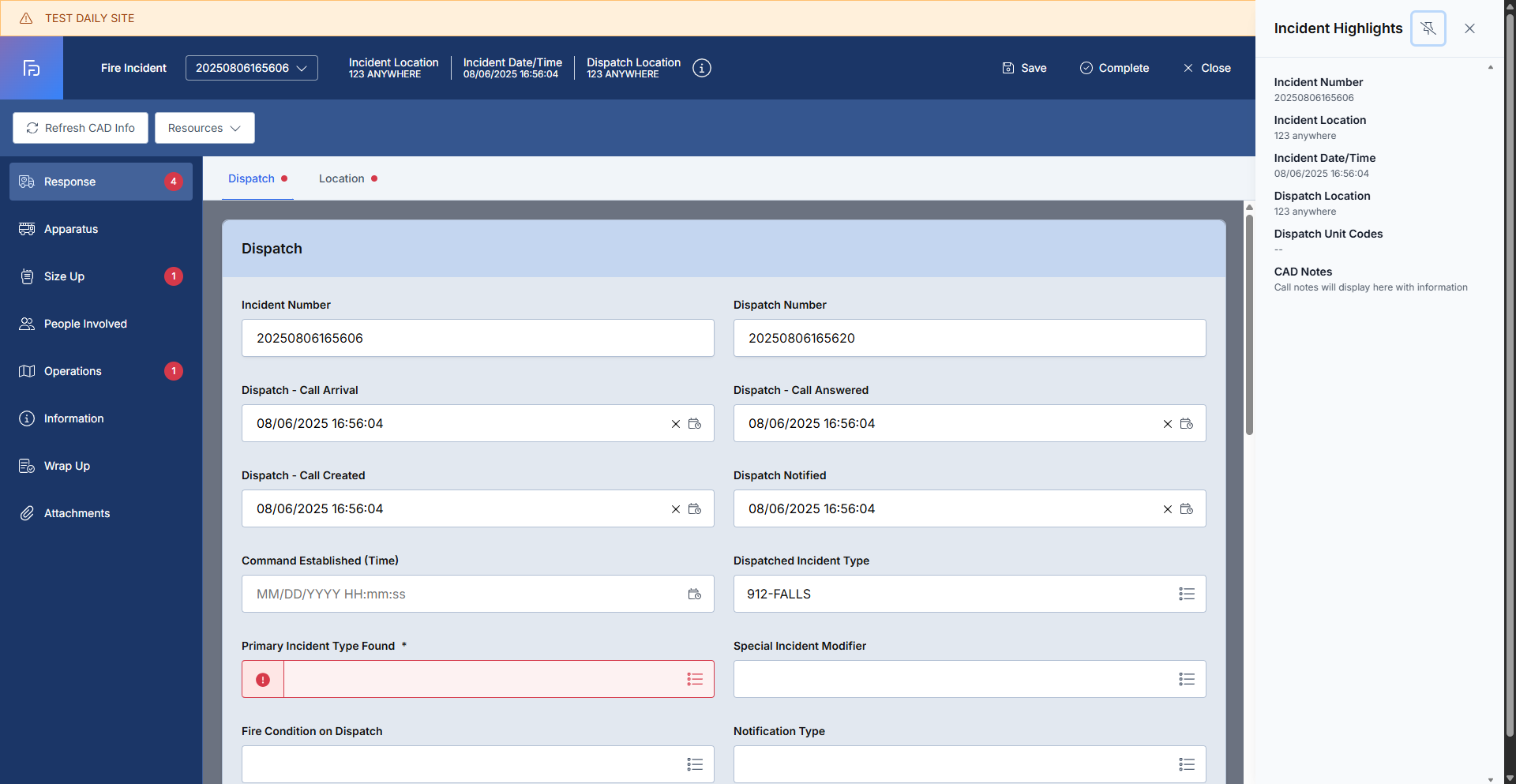
Task: Click the red 1 badge on Operations
Action: tap(174, 371)
